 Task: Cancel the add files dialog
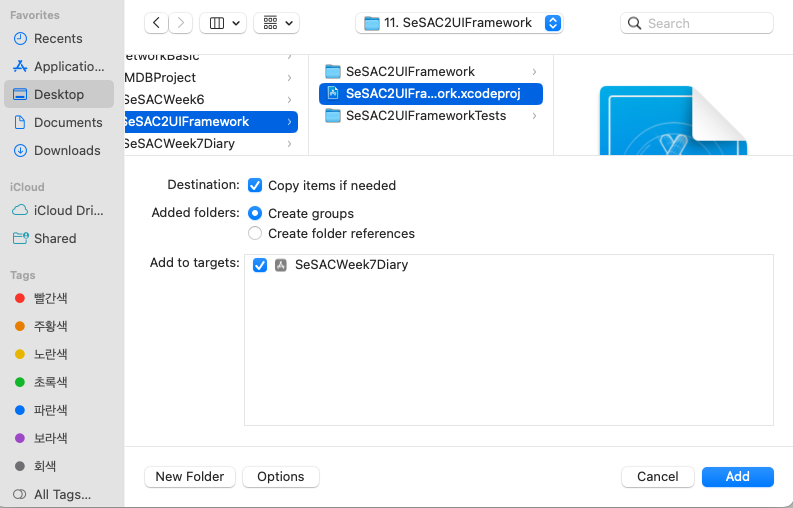[657, 477]
